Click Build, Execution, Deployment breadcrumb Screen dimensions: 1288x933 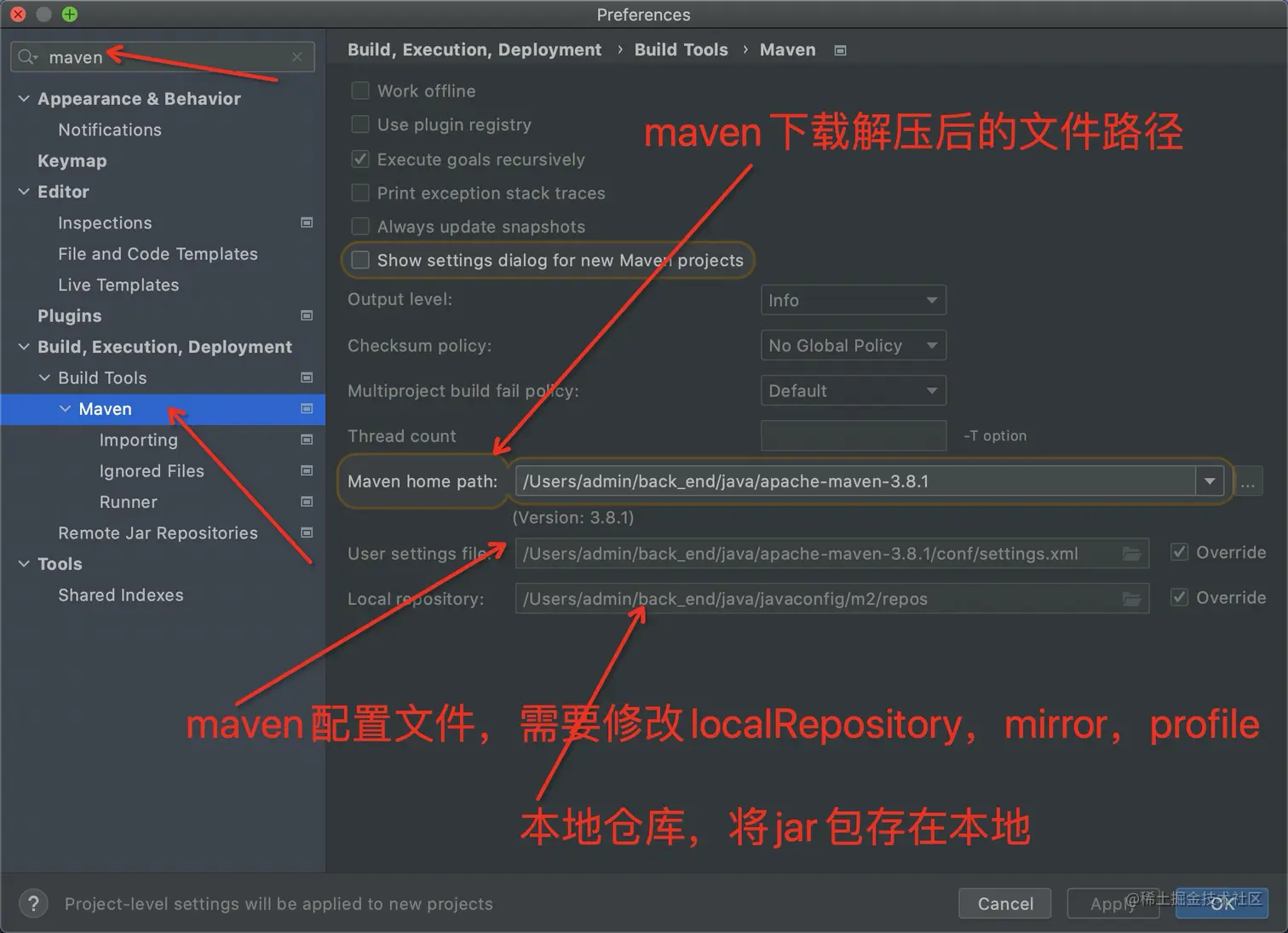click(474, 49)
